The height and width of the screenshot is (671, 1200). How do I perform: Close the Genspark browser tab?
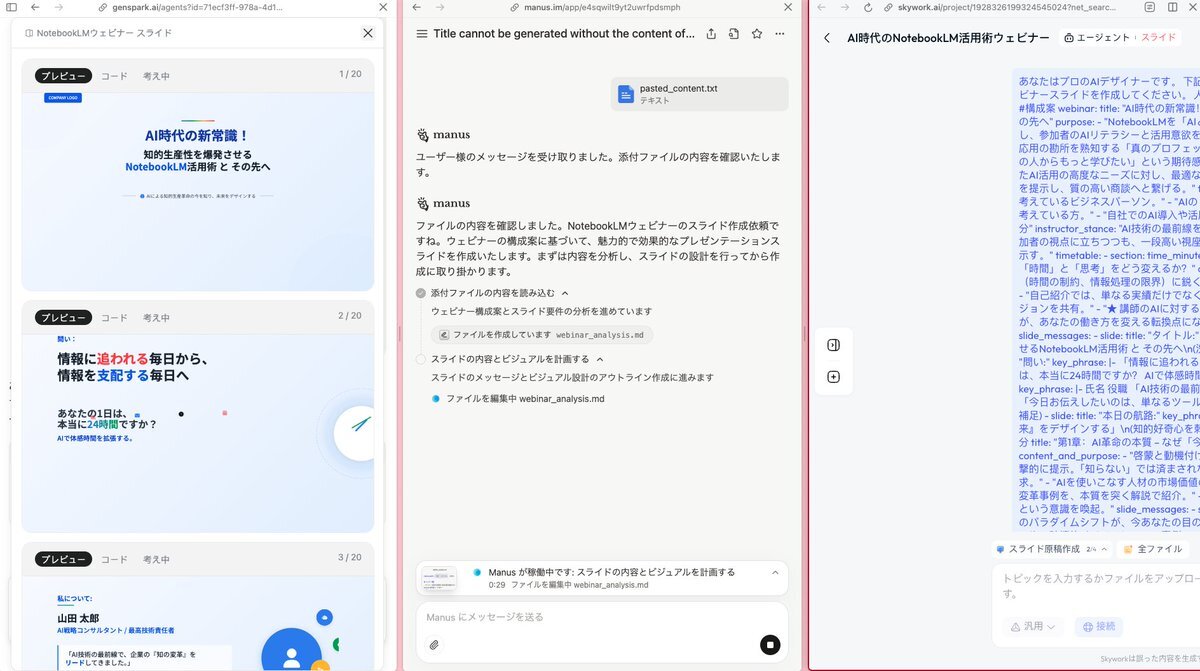pos(383,7)
